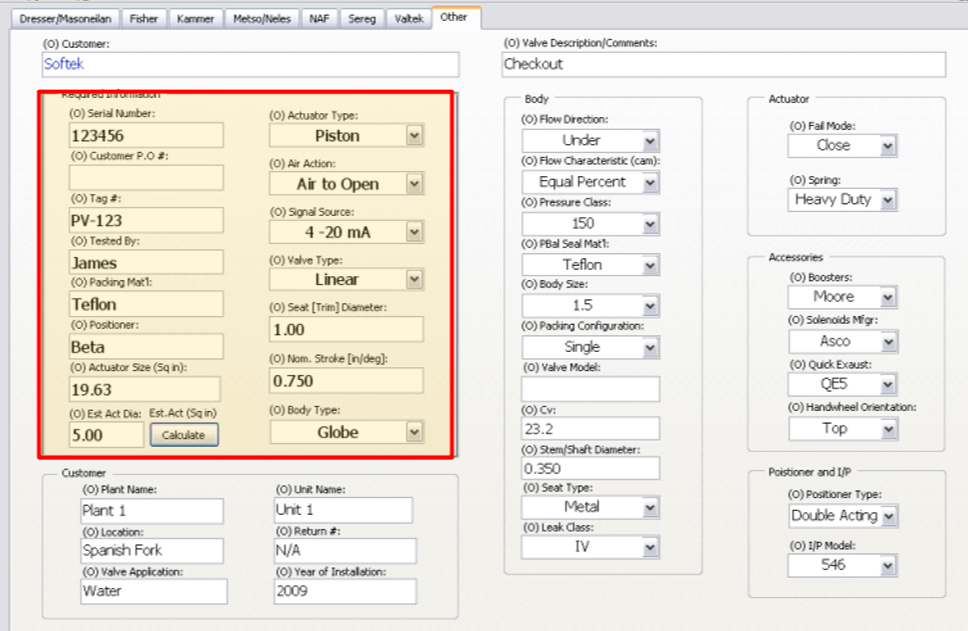The width and height of the screenshot is (968, 631).
Task: Open the Fail Mode dropdown
Action: 887,146
